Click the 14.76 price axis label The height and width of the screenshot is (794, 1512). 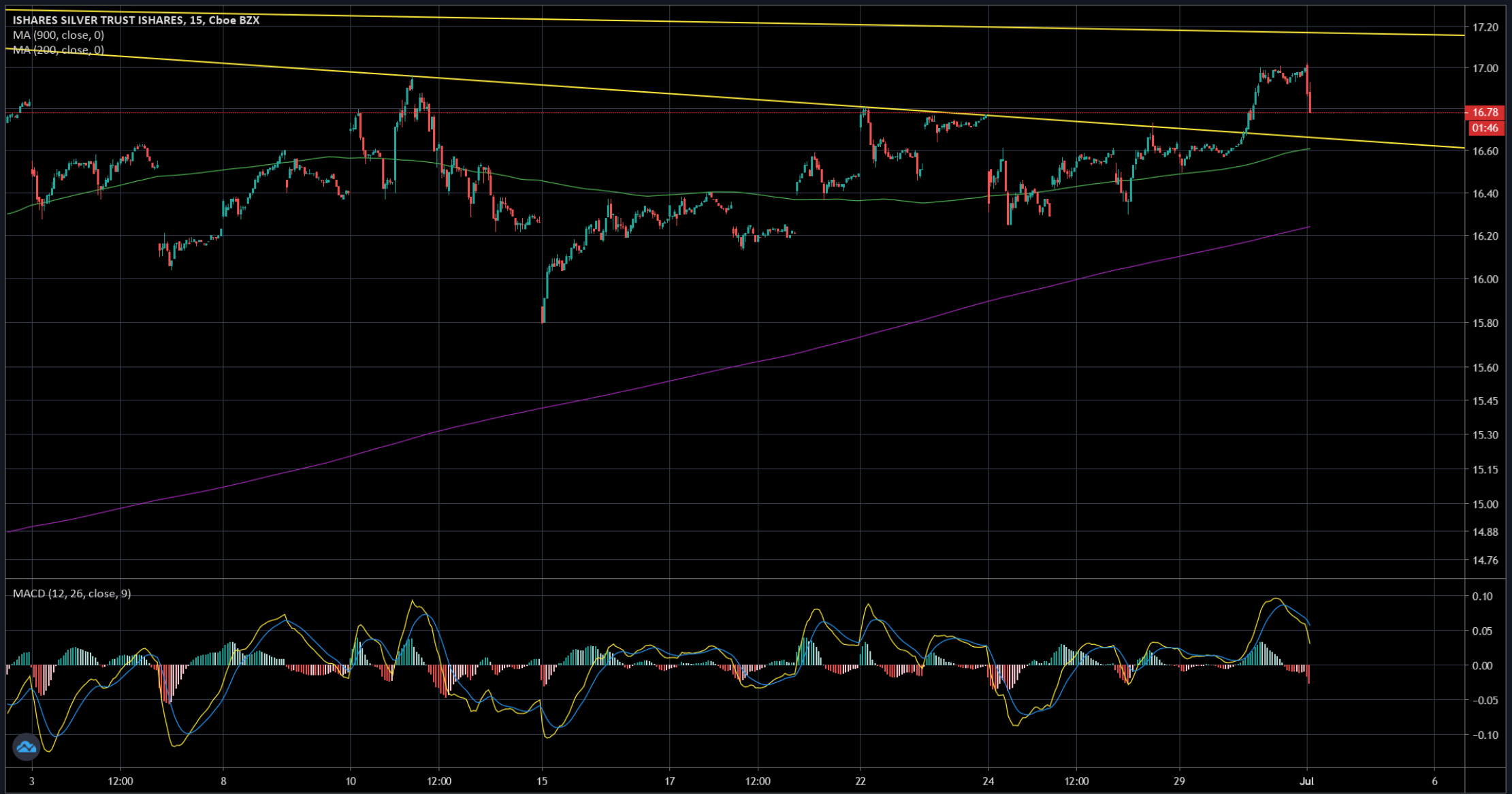click(1485, 560)
